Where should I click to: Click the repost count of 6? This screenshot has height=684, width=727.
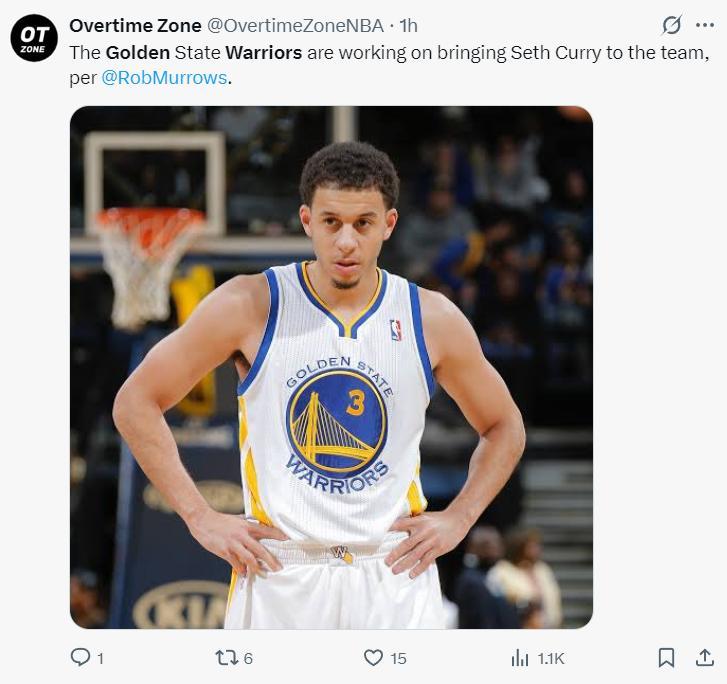coord(248,658)
